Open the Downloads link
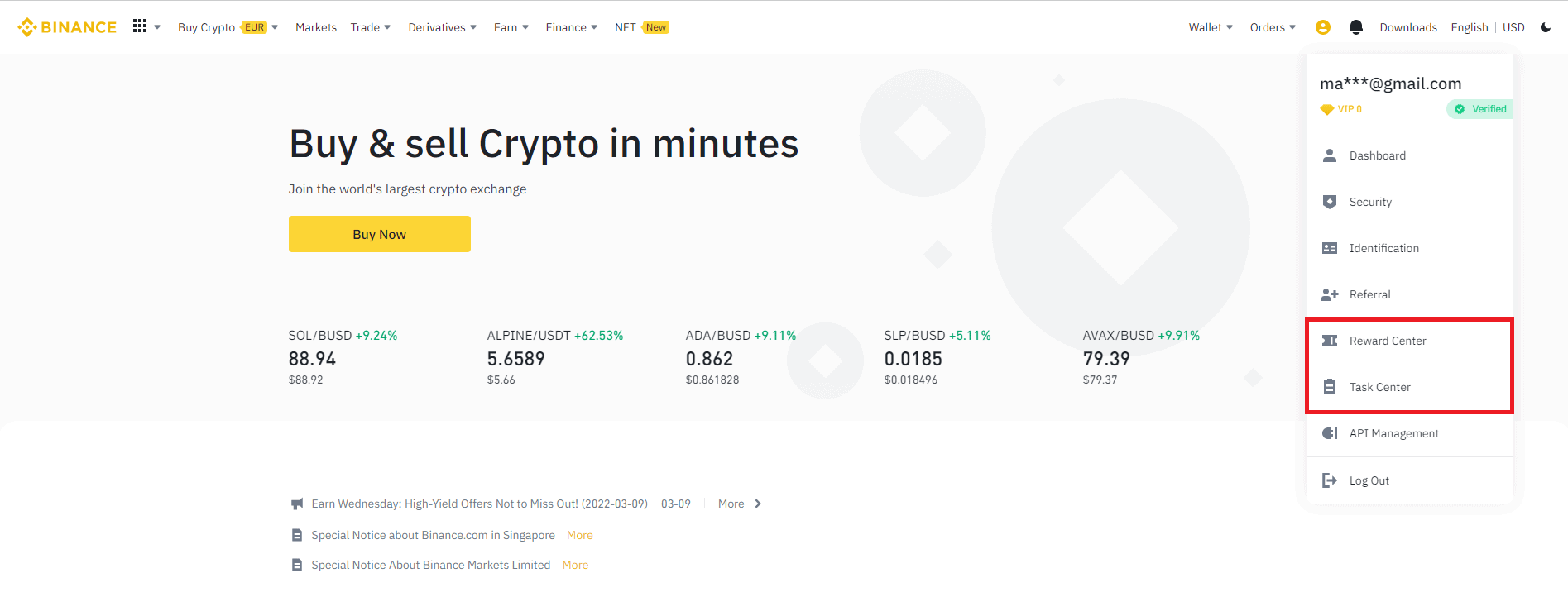This screenshot has height=592, width=1568. 1407,27
